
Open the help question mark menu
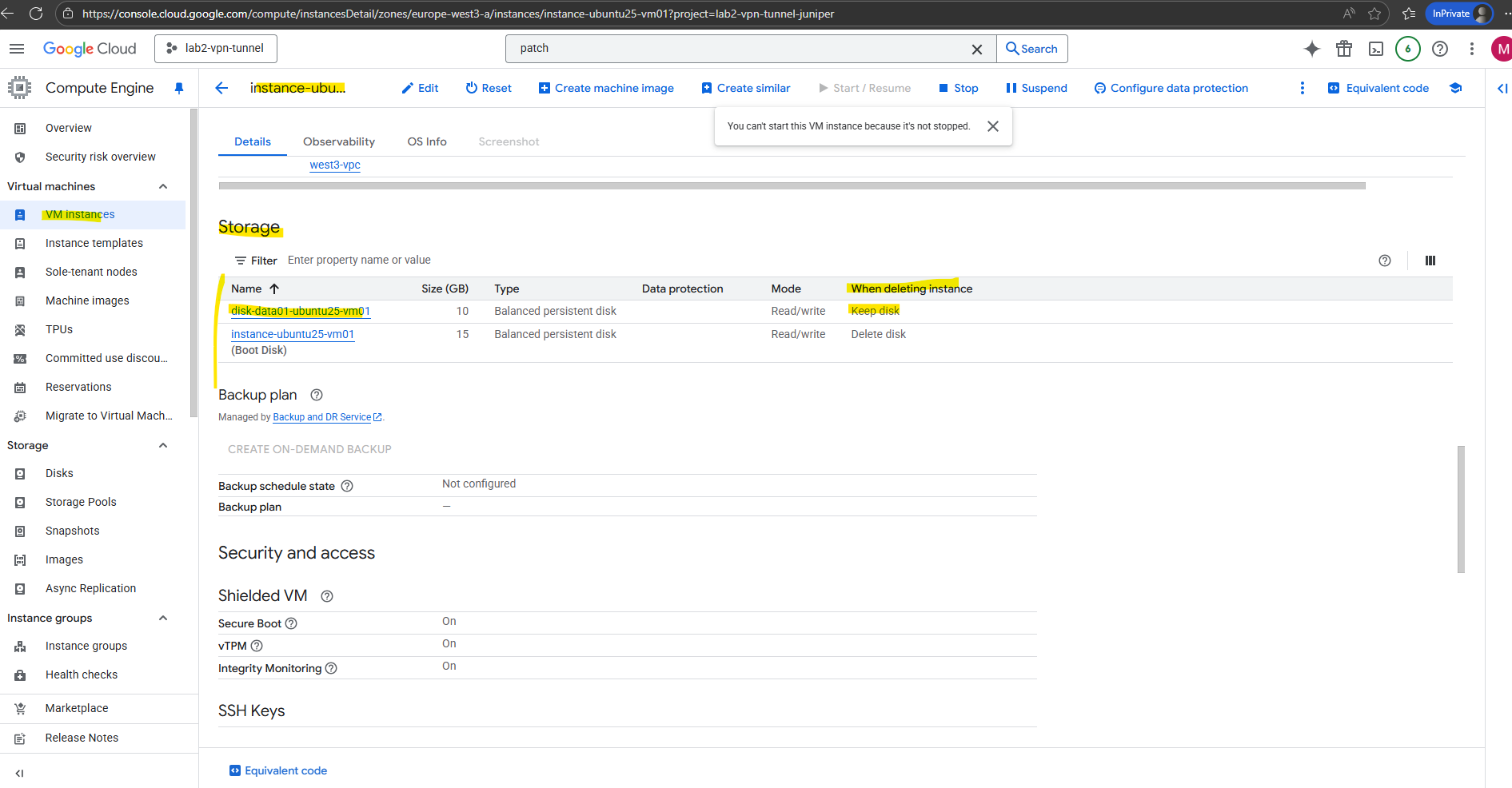[x=1440, y=49]
